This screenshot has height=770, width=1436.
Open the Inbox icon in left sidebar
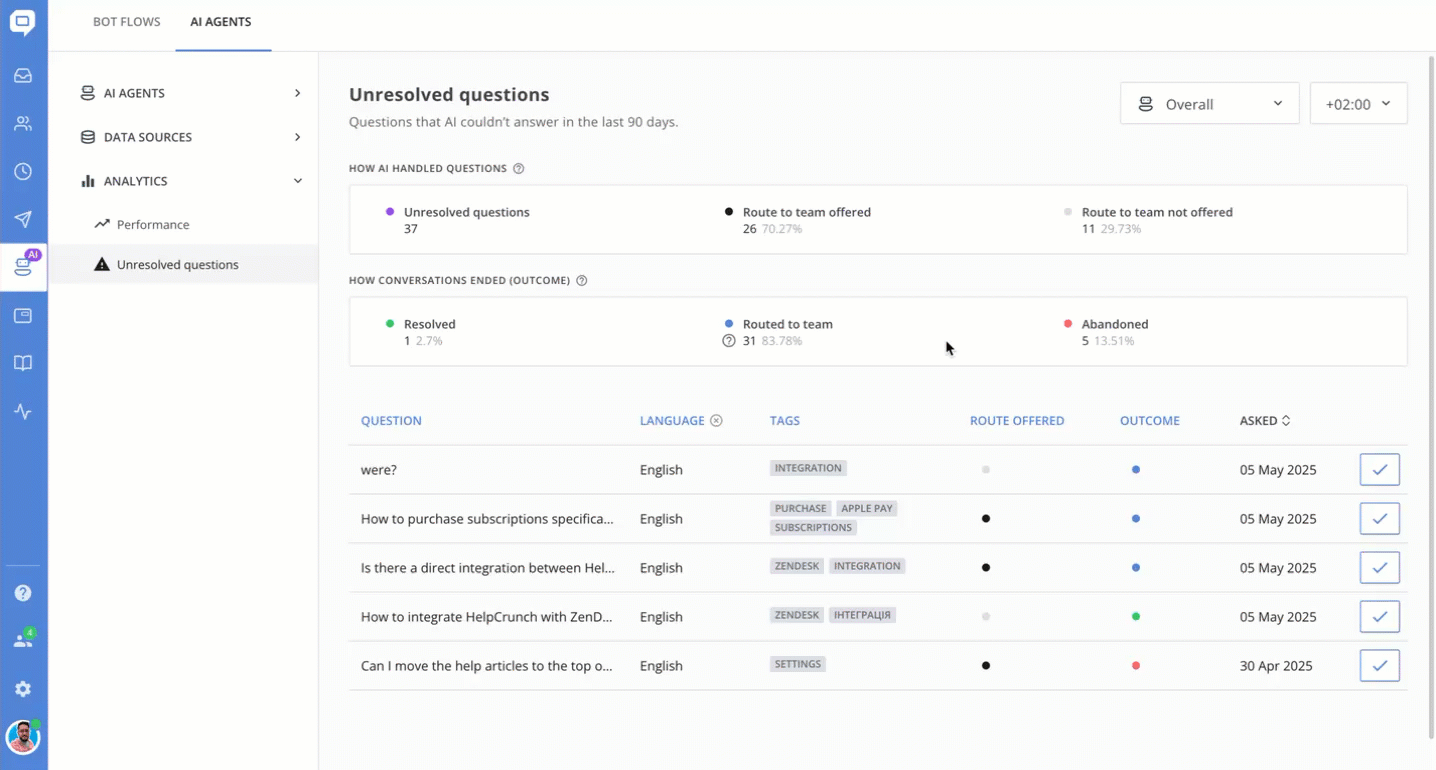pos(23,76)
